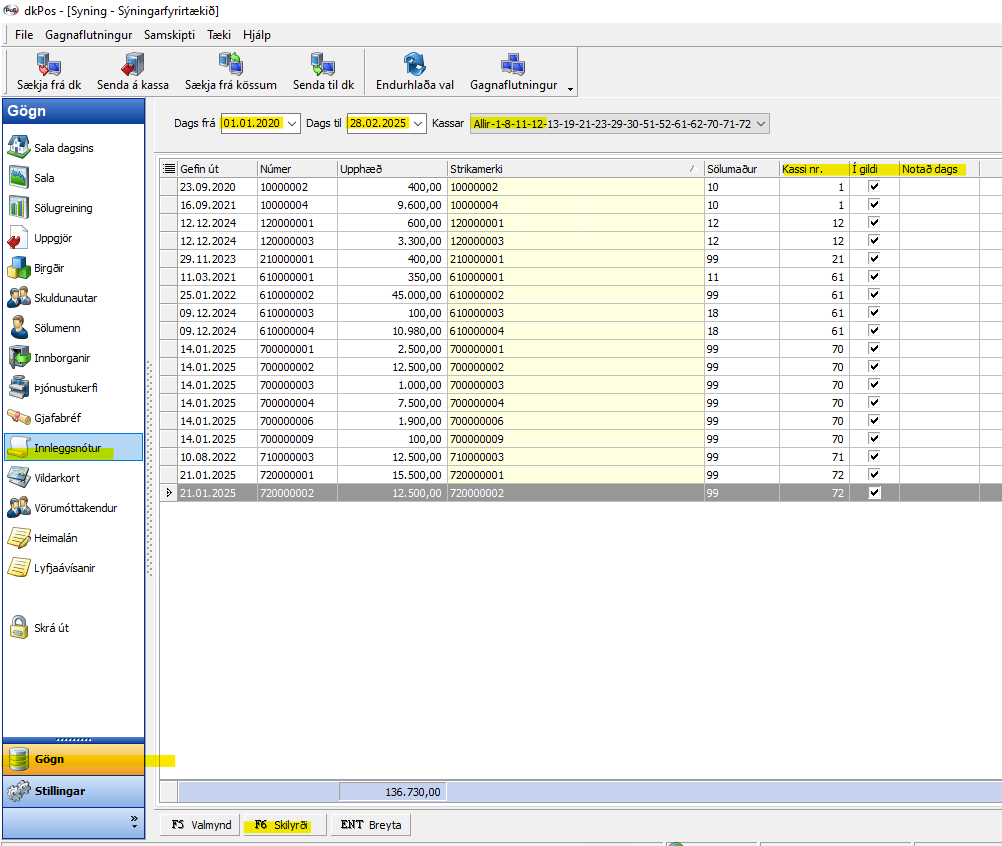Click the Skrá út padlock icon
Screen dimensions: 1002x846
(x=18, y=628)
